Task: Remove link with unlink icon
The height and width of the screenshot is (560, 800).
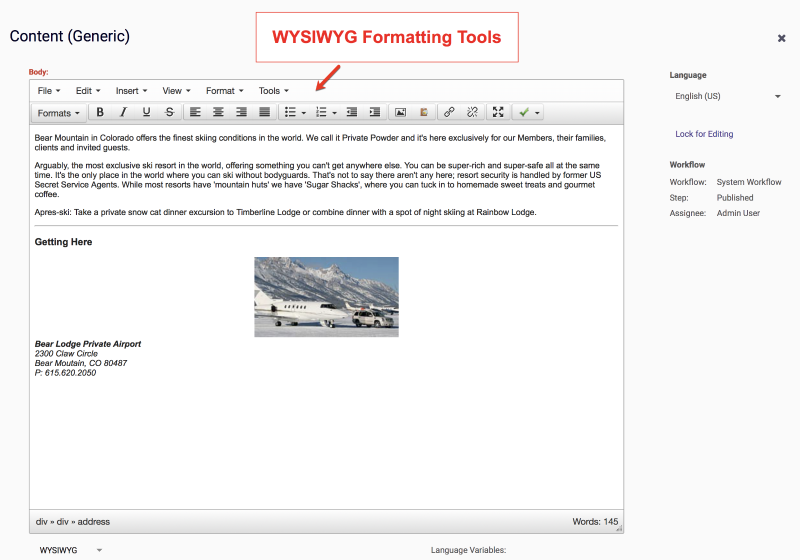Action: [472, 112]
